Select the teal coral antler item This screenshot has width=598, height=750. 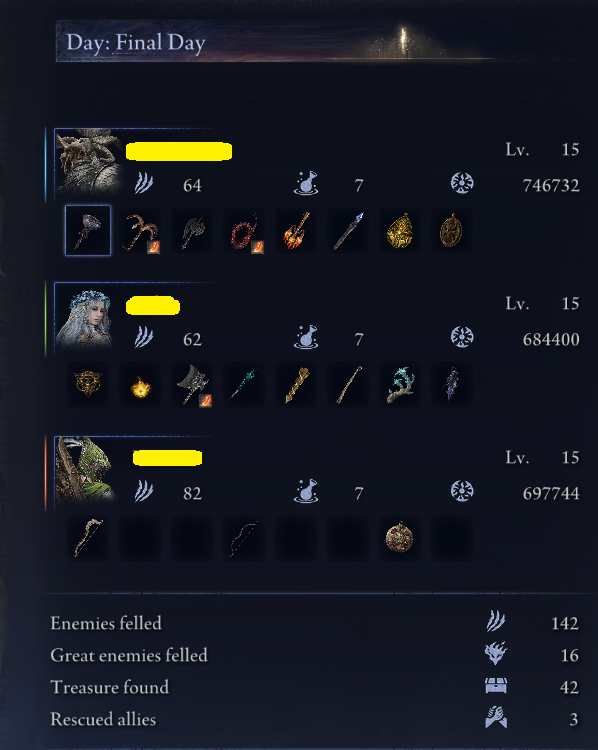[399, 385]
